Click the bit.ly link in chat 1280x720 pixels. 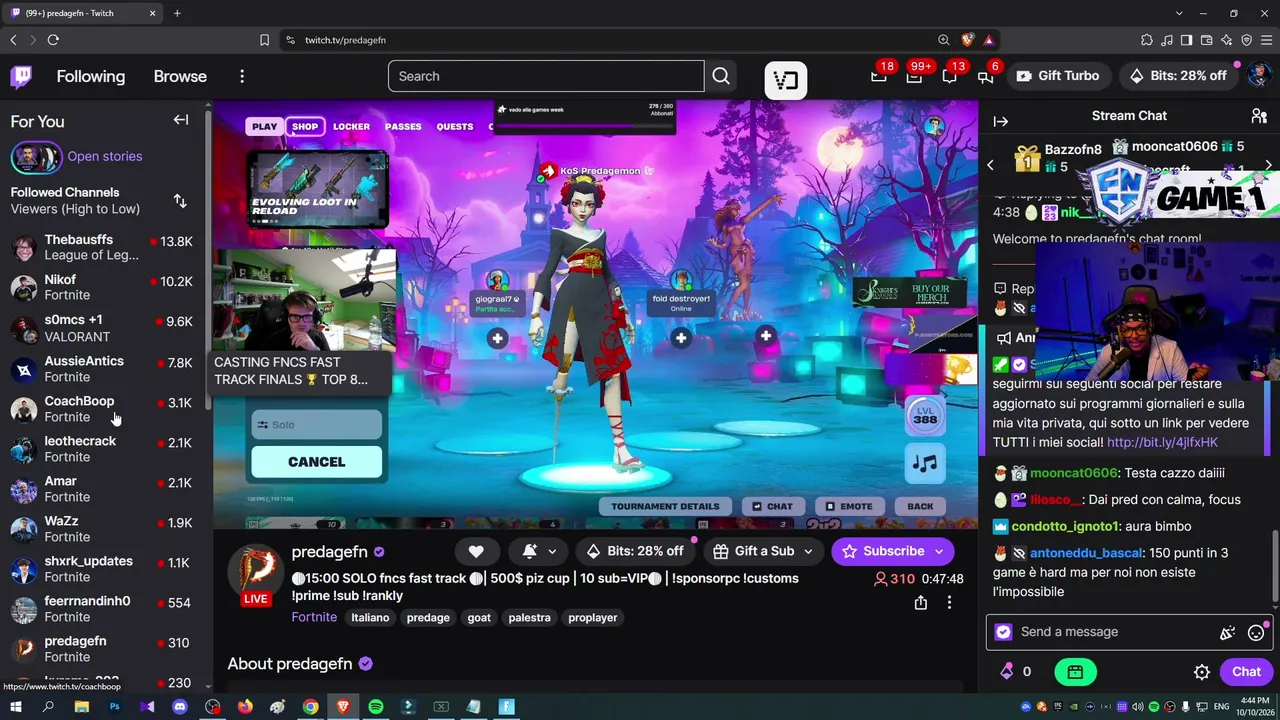click(1162, 442)
